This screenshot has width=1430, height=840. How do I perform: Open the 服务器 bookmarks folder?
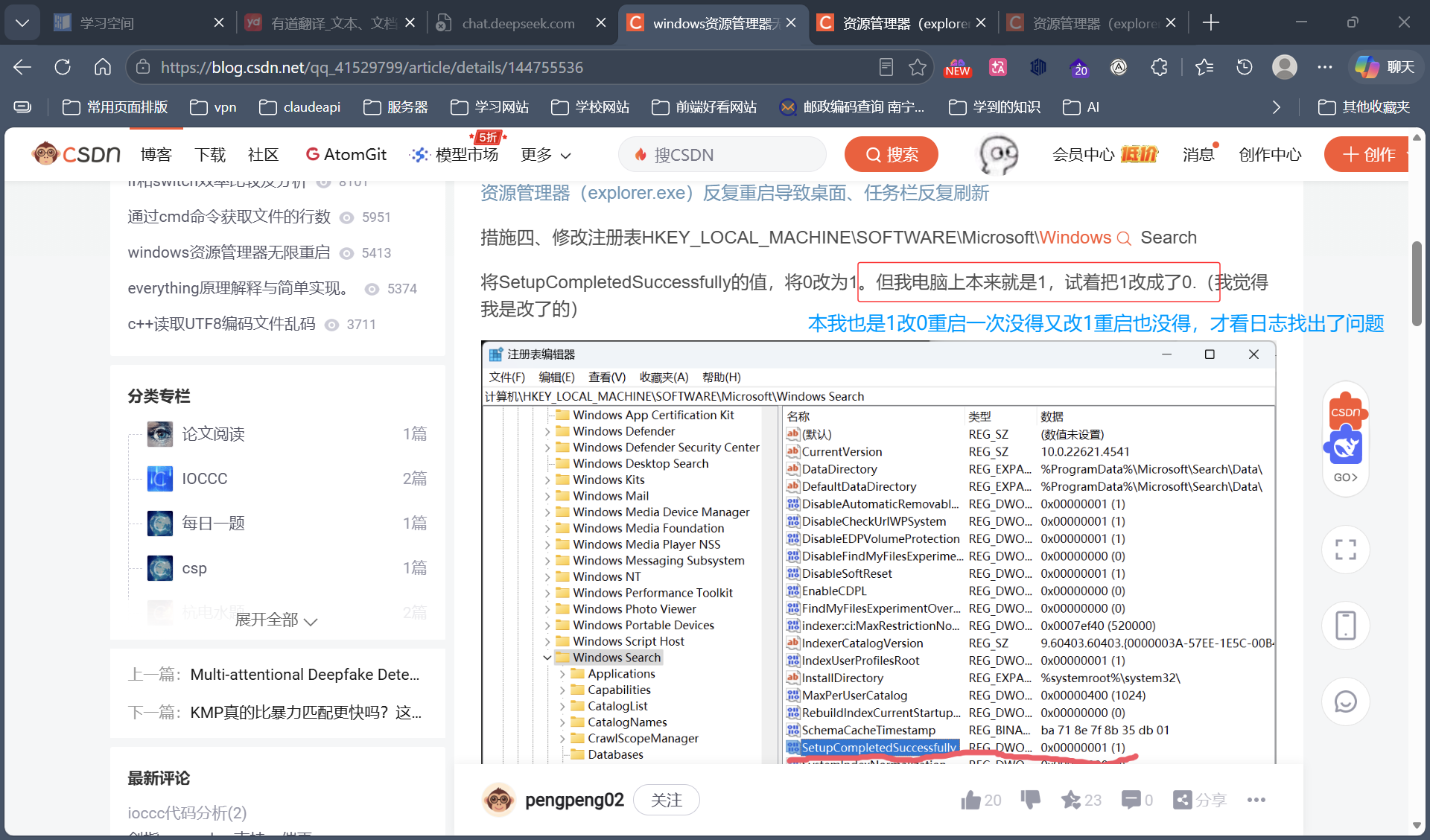pyautogui.click(x=395, y=107)
